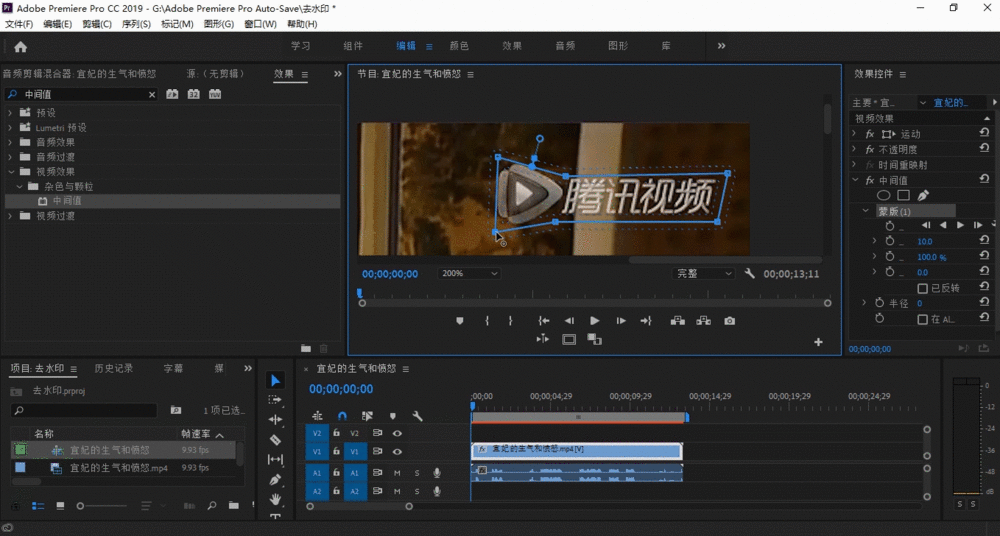
Task: Select the Selection tool arrow
Action: point(275,380)
